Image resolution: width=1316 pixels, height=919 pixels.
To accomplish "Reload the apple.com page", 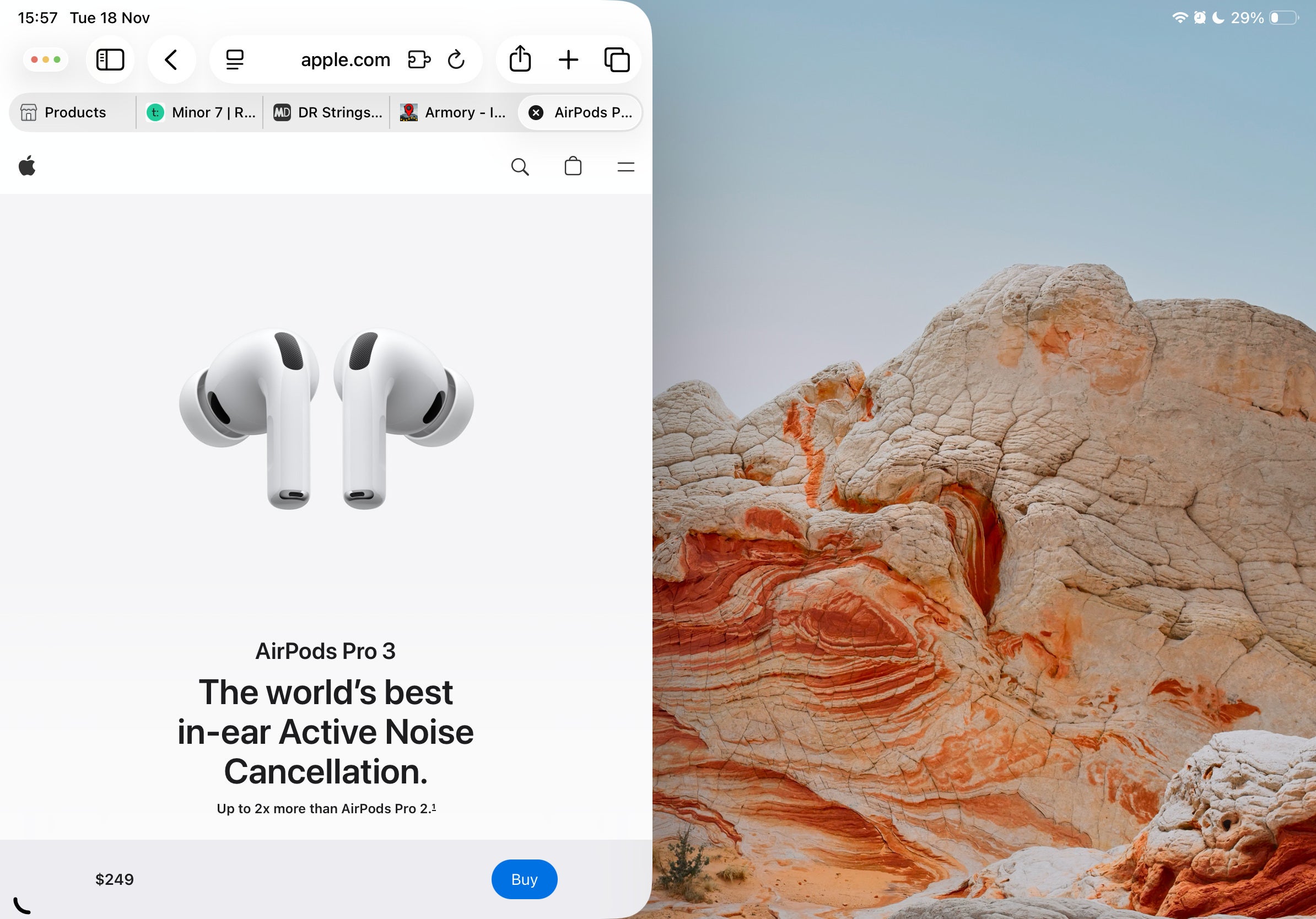I will coord(456,59).
